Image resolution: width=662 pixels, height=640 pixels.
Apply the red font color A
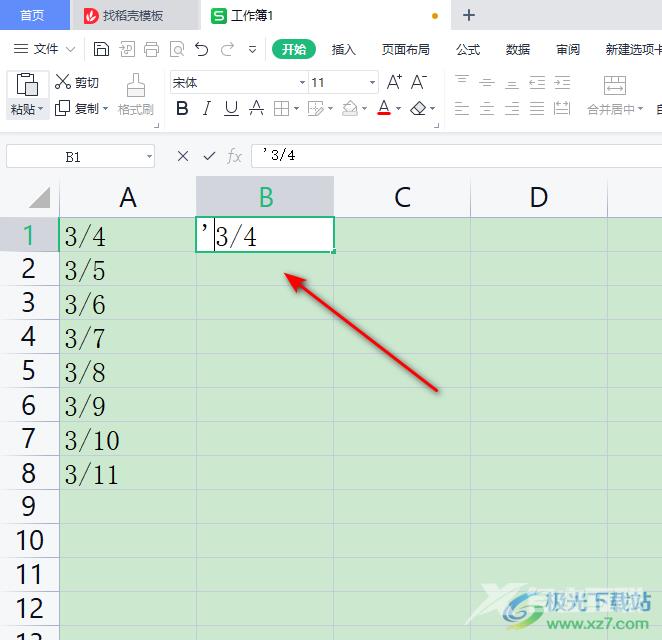[x=384, y=108]
